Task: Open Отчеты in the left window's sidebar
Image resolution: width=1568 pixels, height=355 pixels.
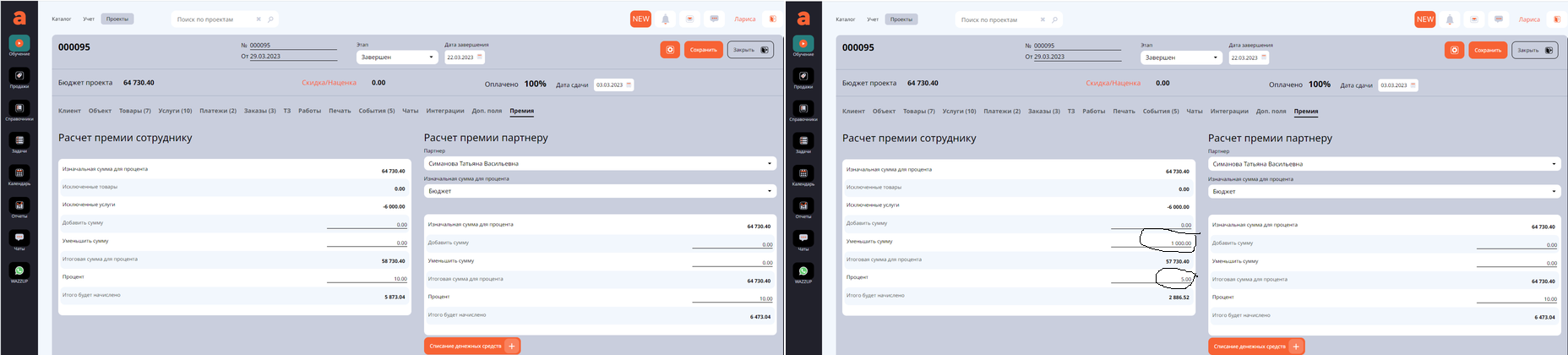Action: pyautogui.click(x=19, y=206)
